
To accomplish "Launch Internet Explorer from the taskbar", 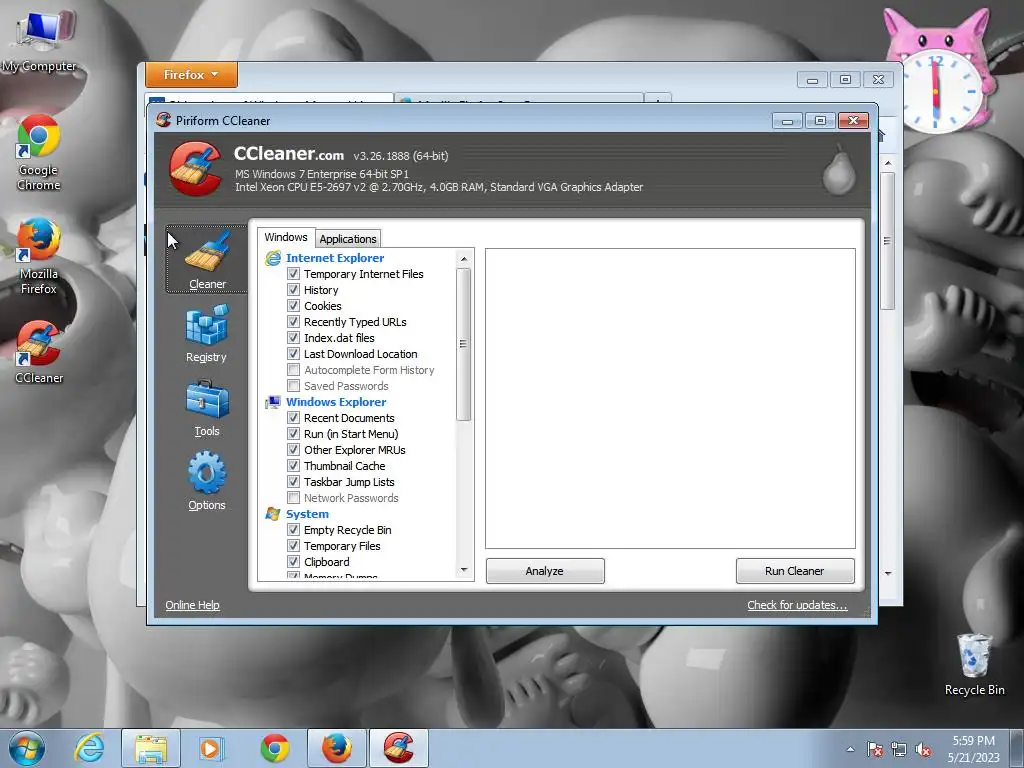I will tap(89, 748).
